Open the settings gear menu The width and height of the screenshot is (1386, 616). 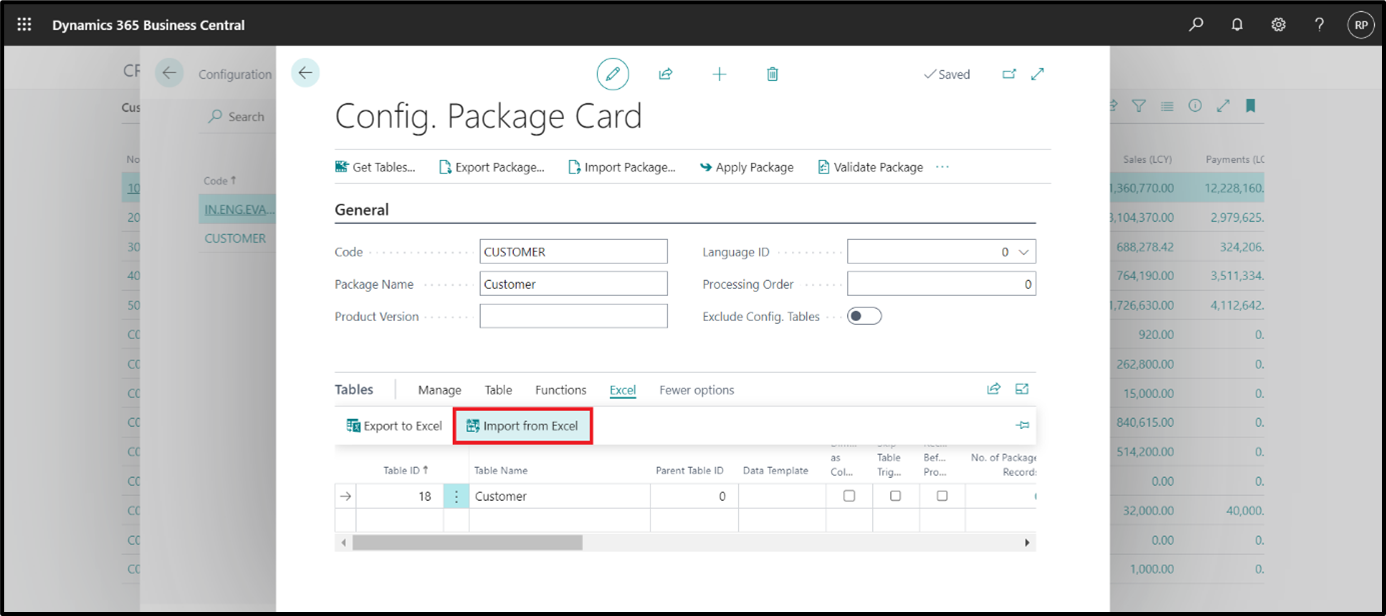click(1278, 25)
